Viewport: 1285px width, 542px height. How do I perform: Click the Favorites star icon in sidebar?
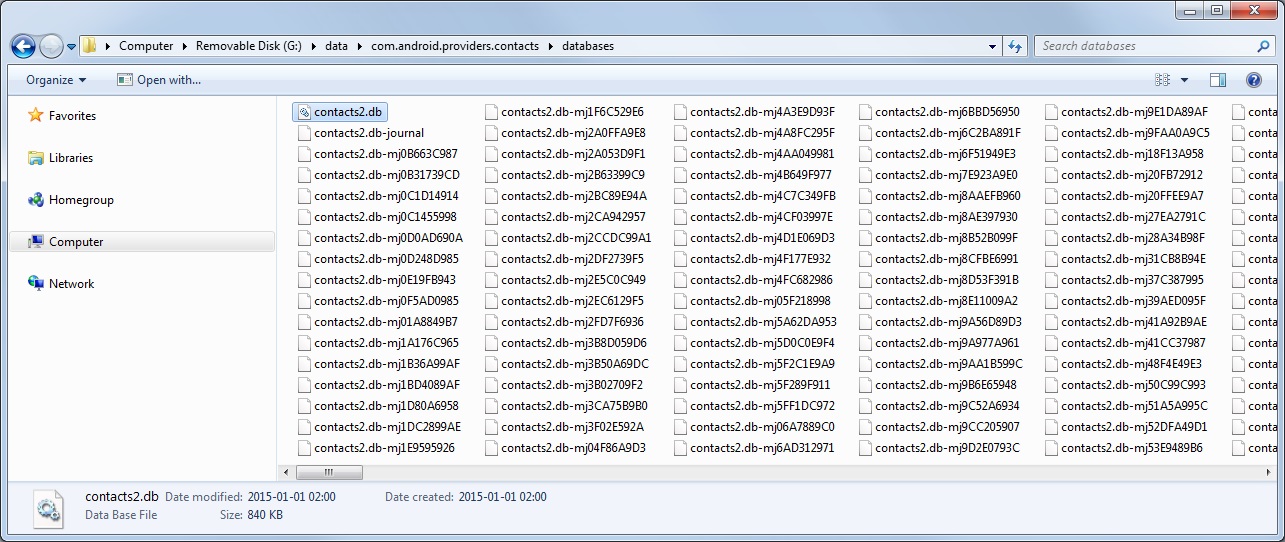tap(36, 116)
